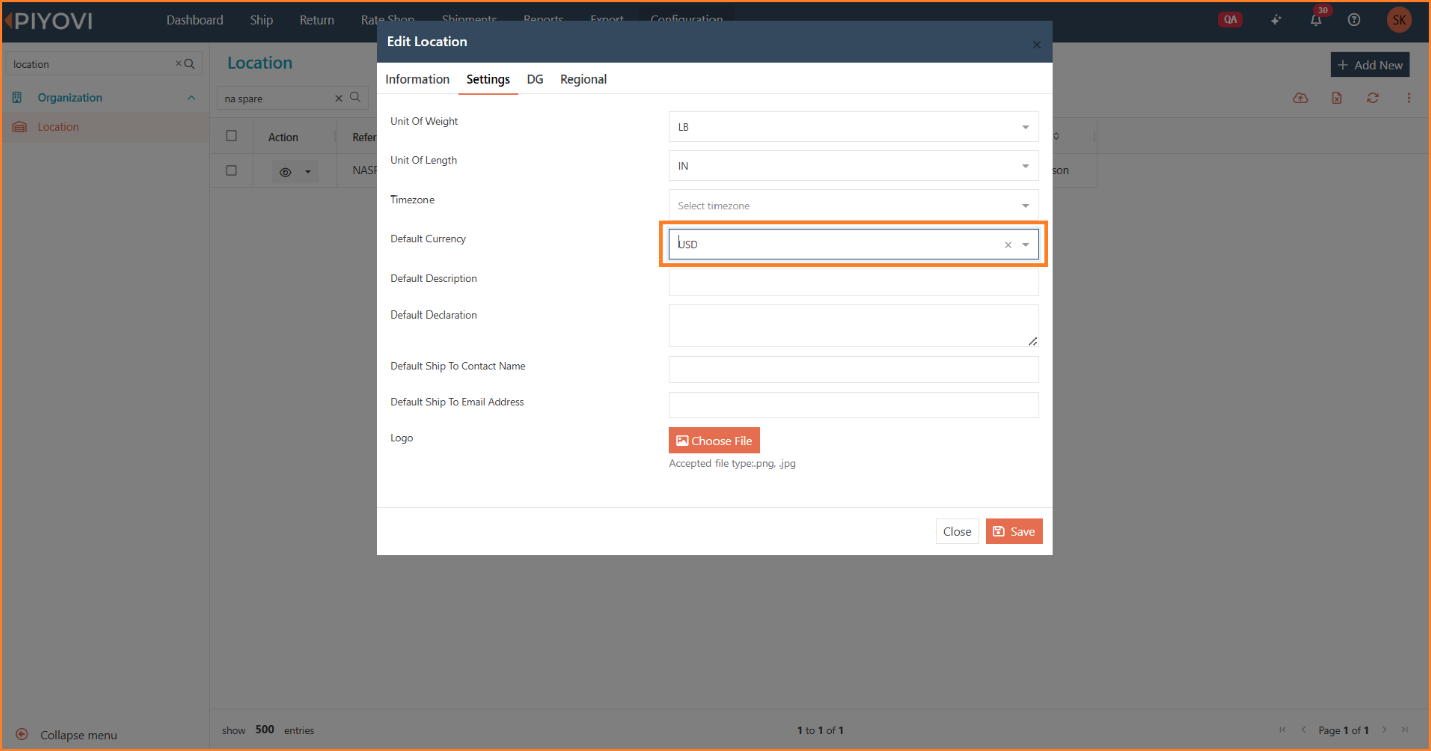Refresh the Location grid
This screenshot has height=751, width=1431.
(x=1373, y=98)
